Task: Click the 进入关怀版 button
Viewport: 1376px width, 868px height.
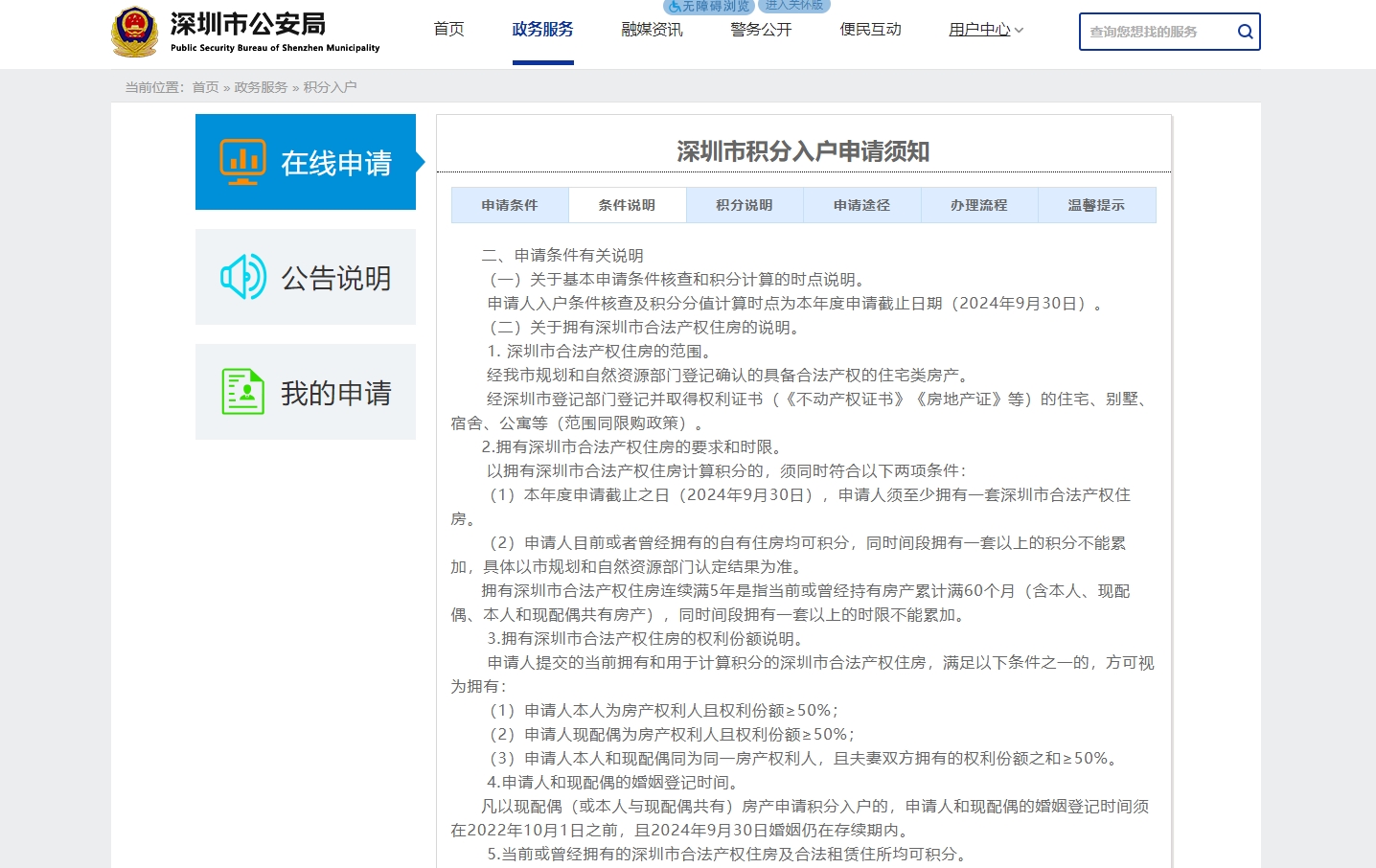Action: point(794,6)
